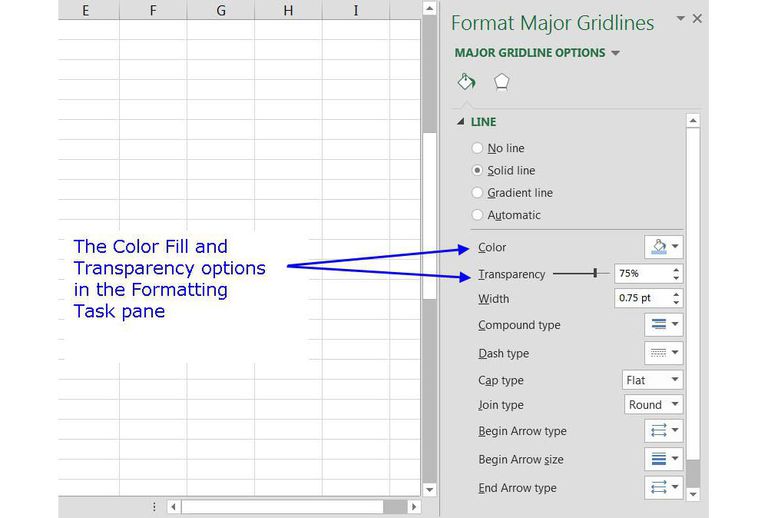This screenshot has height=518, width=768.
Task: Select the Gradient line option
Action: [512, 193]
